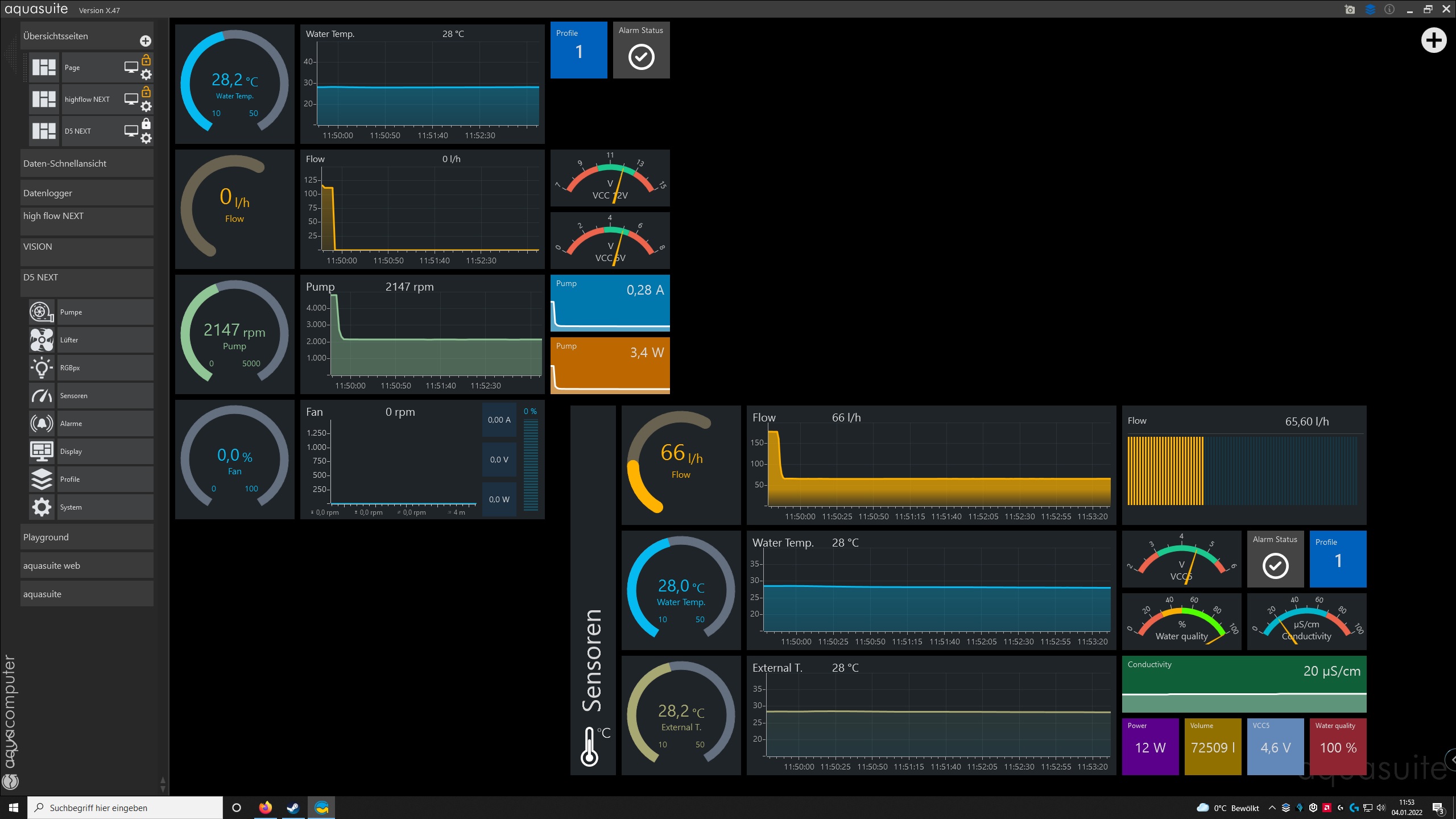Click the blue Profile 1 tile
The width and height of the screenshot is (1456, 819).
pos(578,50)
